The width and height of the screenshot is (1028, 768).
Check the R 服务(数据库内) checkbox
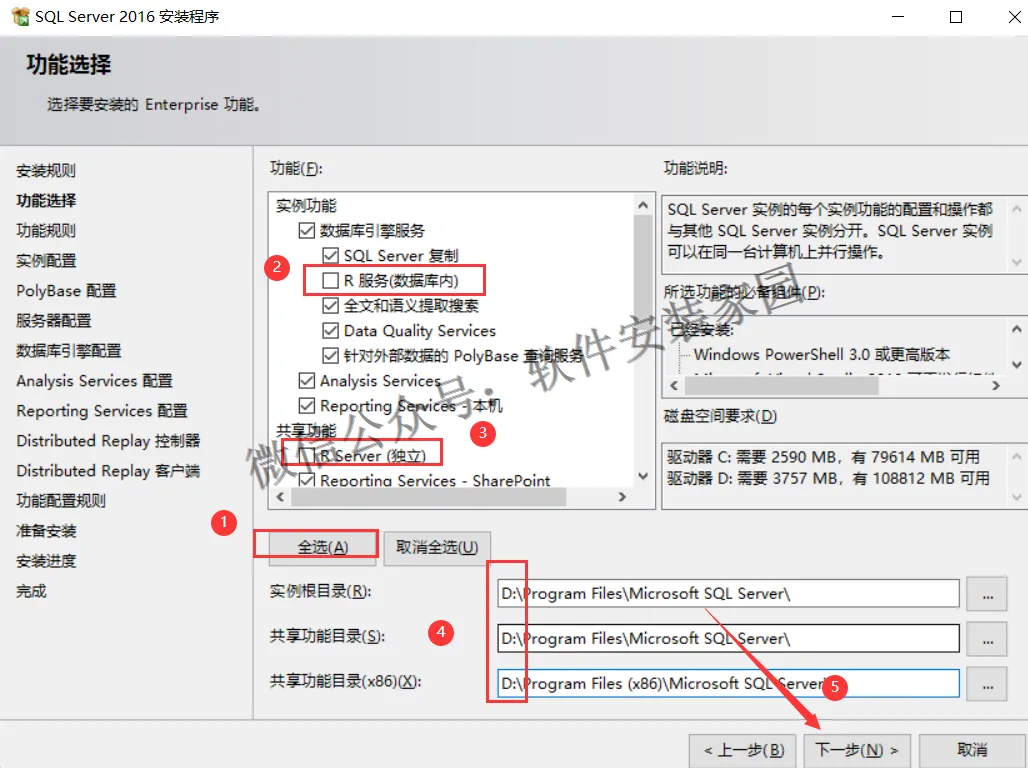pos(330,281)
